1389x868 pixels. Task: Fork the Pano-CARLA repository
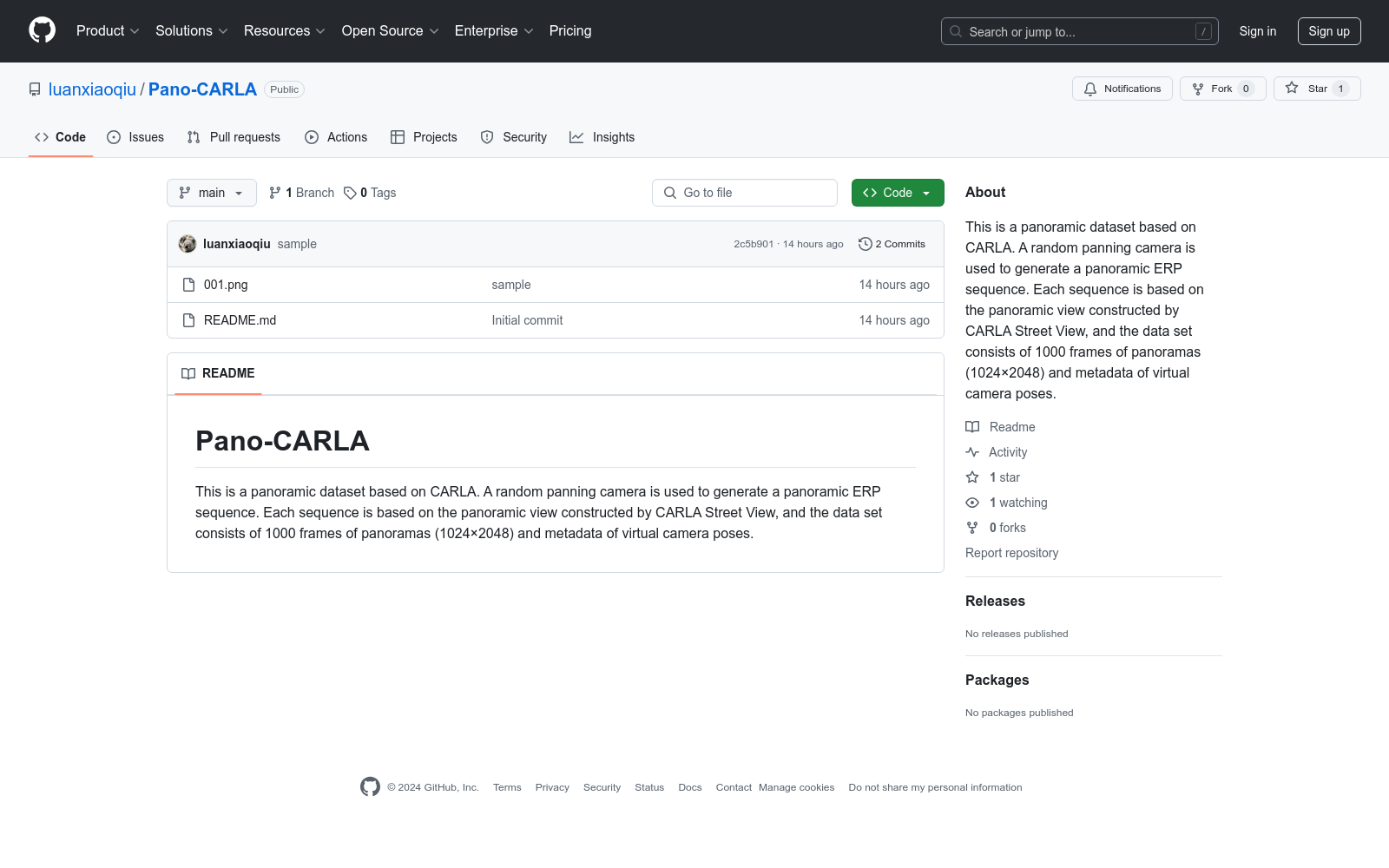click(x=1222, y=89)
